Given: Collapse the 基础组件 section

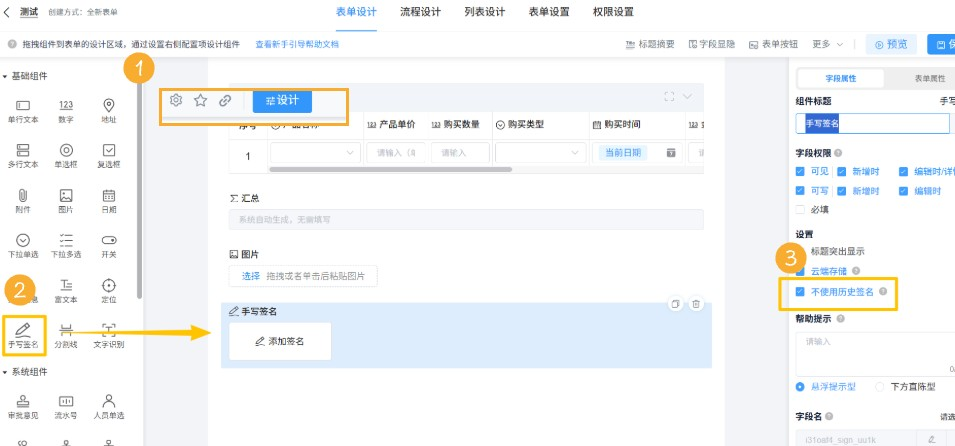Looking at the screenshot, I should click(x=6, y=76).
